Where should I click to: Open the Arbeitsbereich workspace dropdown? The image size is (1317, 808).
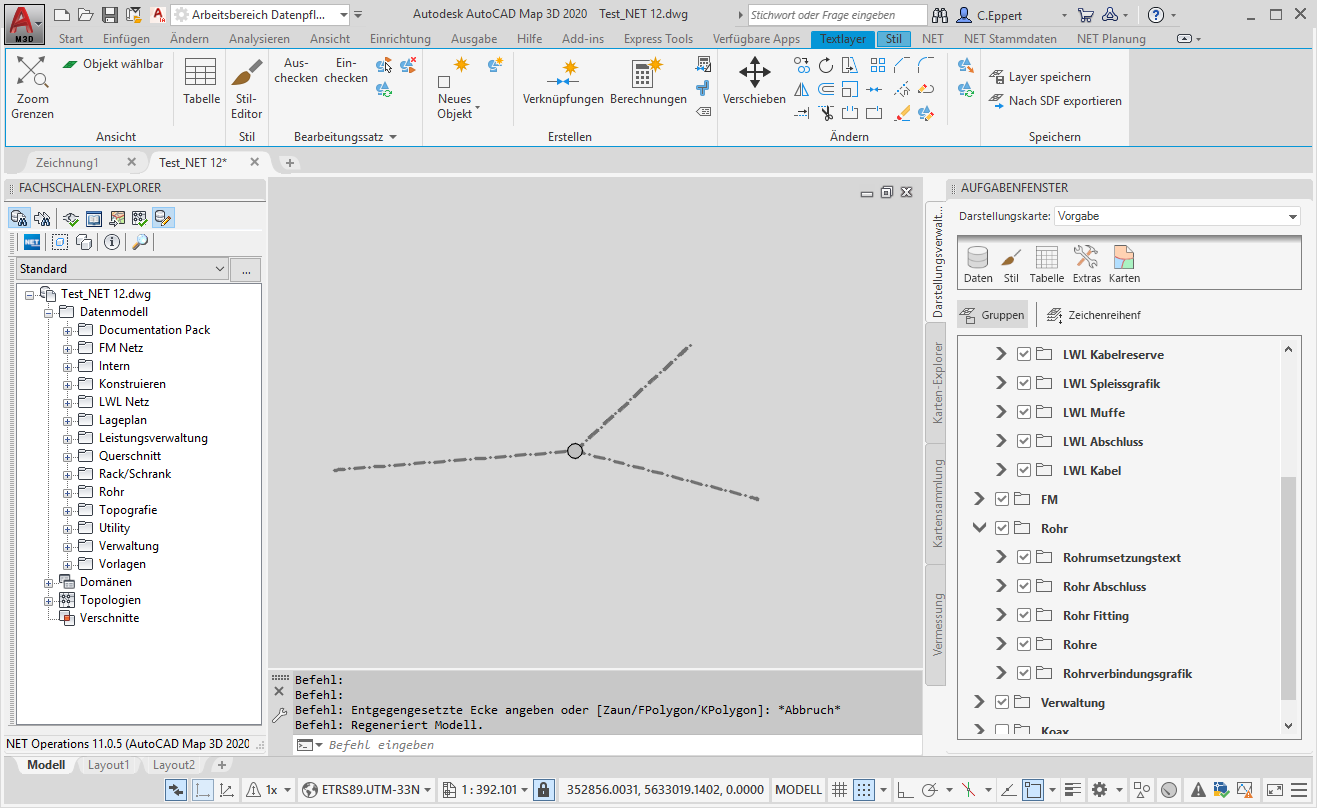[260, 15]
